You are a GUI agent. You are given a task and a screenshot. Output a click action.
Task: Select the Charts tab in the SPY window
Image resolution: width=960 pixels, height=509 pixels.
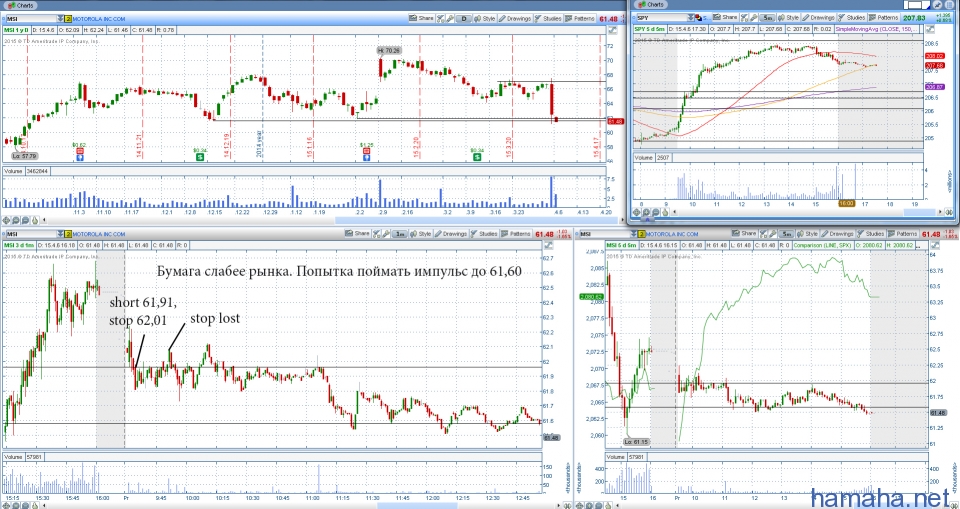click(650, 5)
